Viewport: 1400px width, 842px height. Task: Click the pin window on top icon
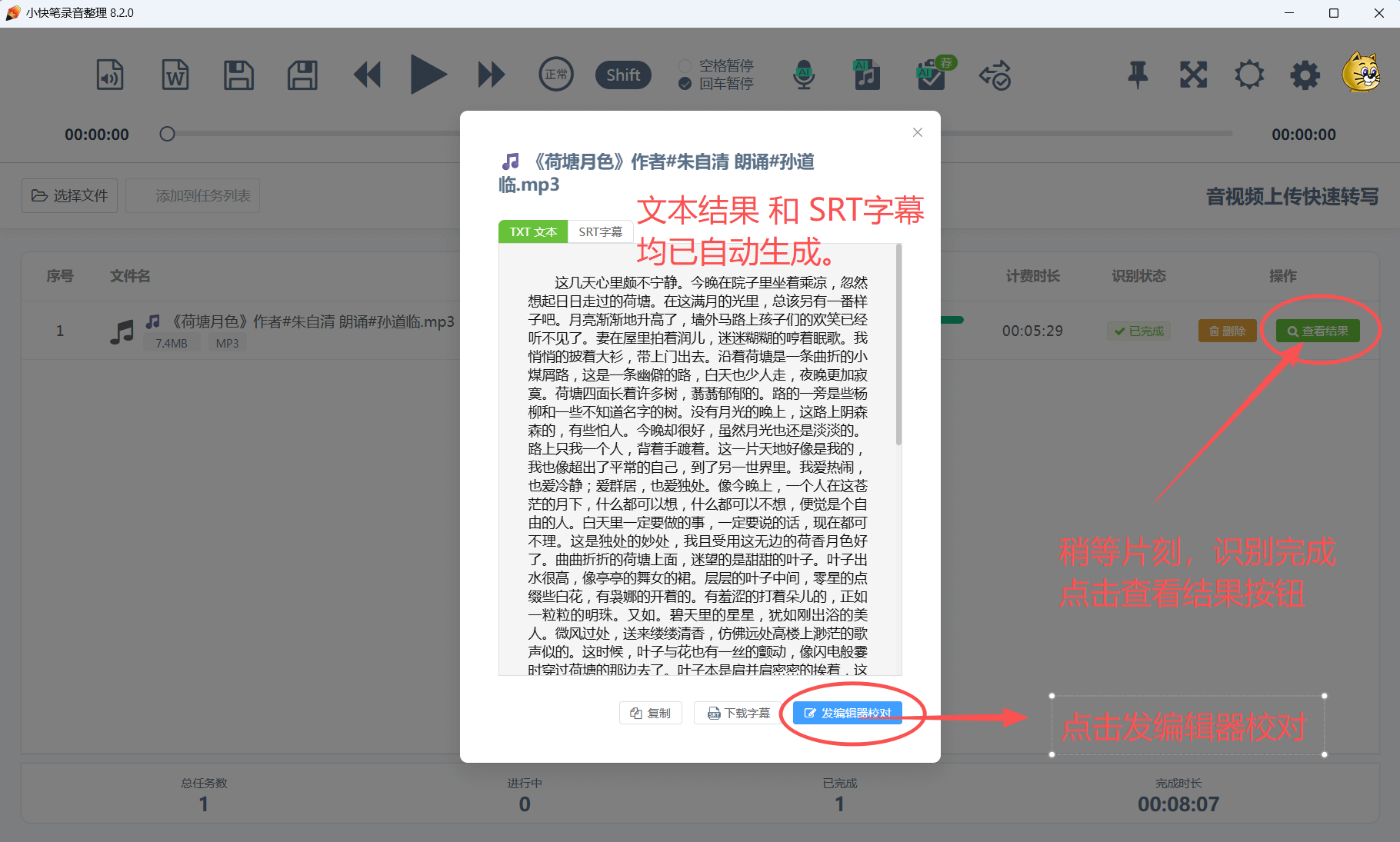[x=1138, y=75]
